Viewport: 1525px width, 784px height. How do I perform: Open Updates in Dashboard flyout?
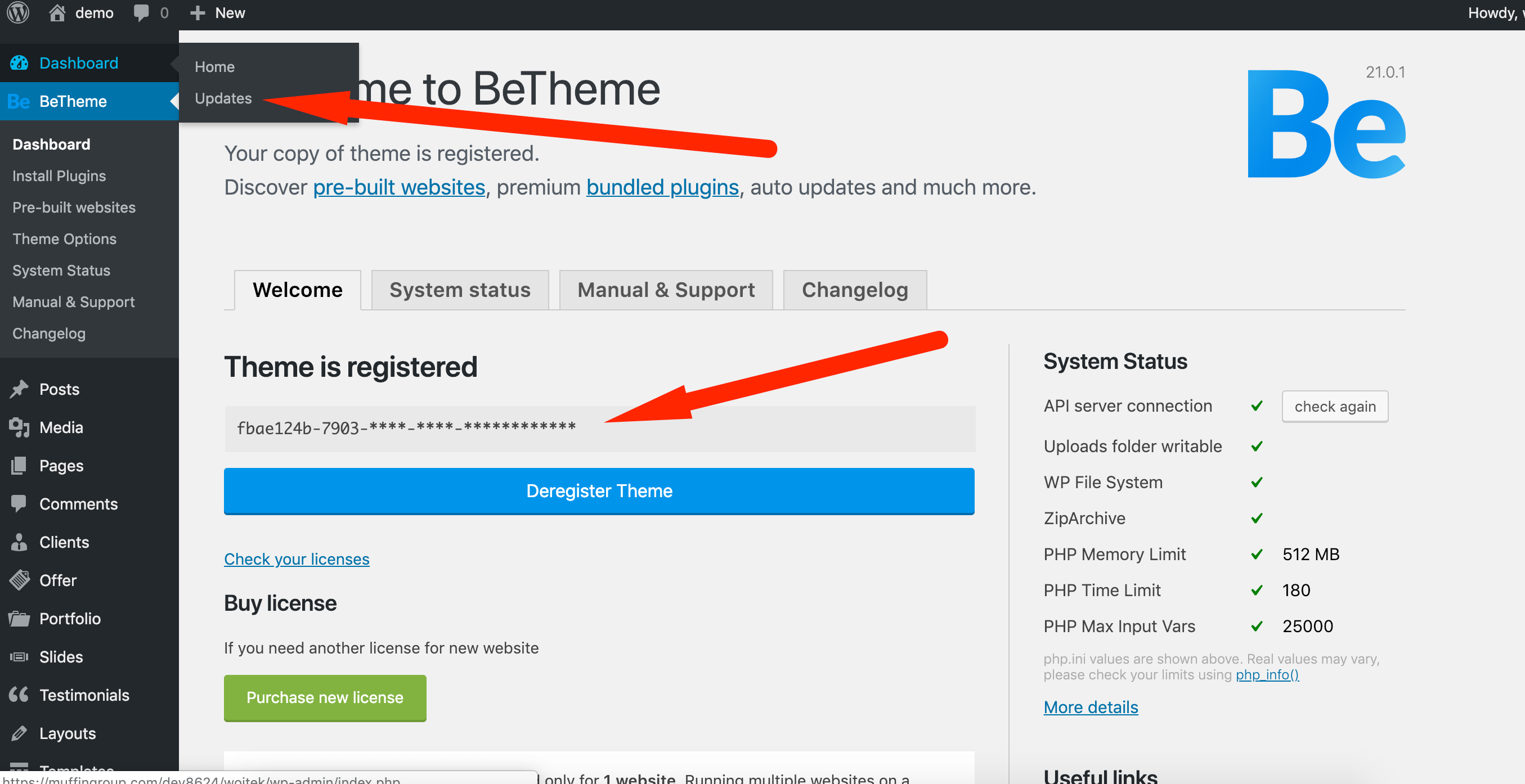(x=223, y=98)
